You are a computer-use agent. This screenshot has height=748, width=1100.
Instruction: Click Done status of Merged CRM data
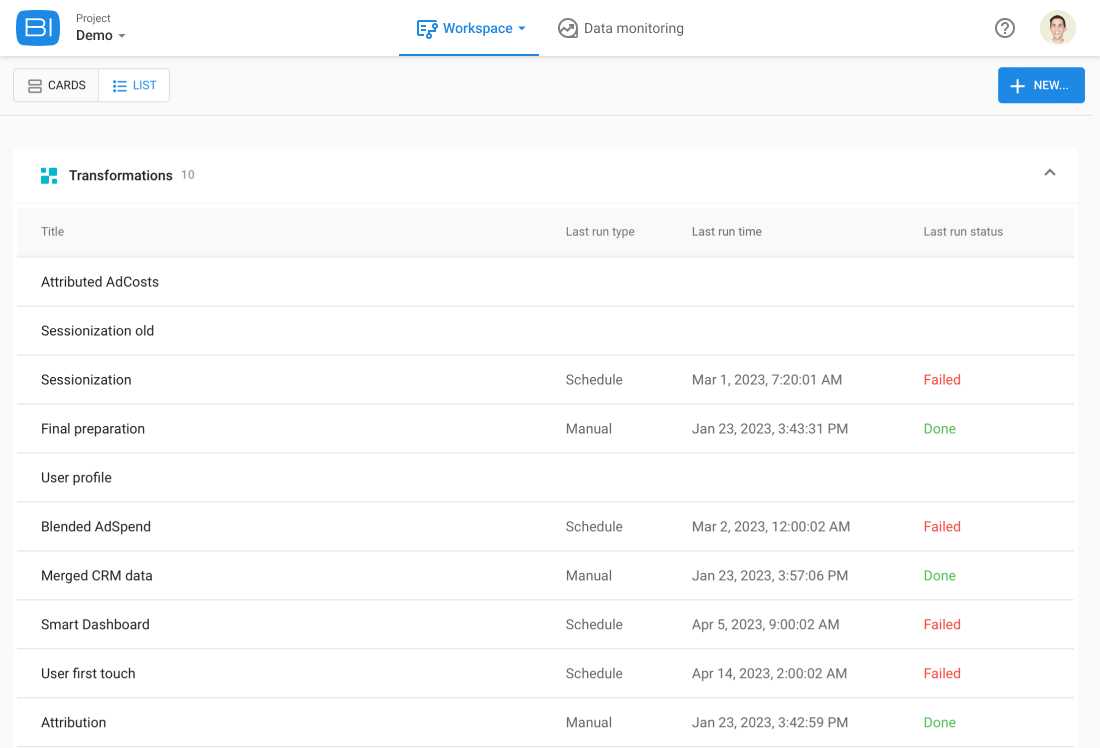point(939,575)
